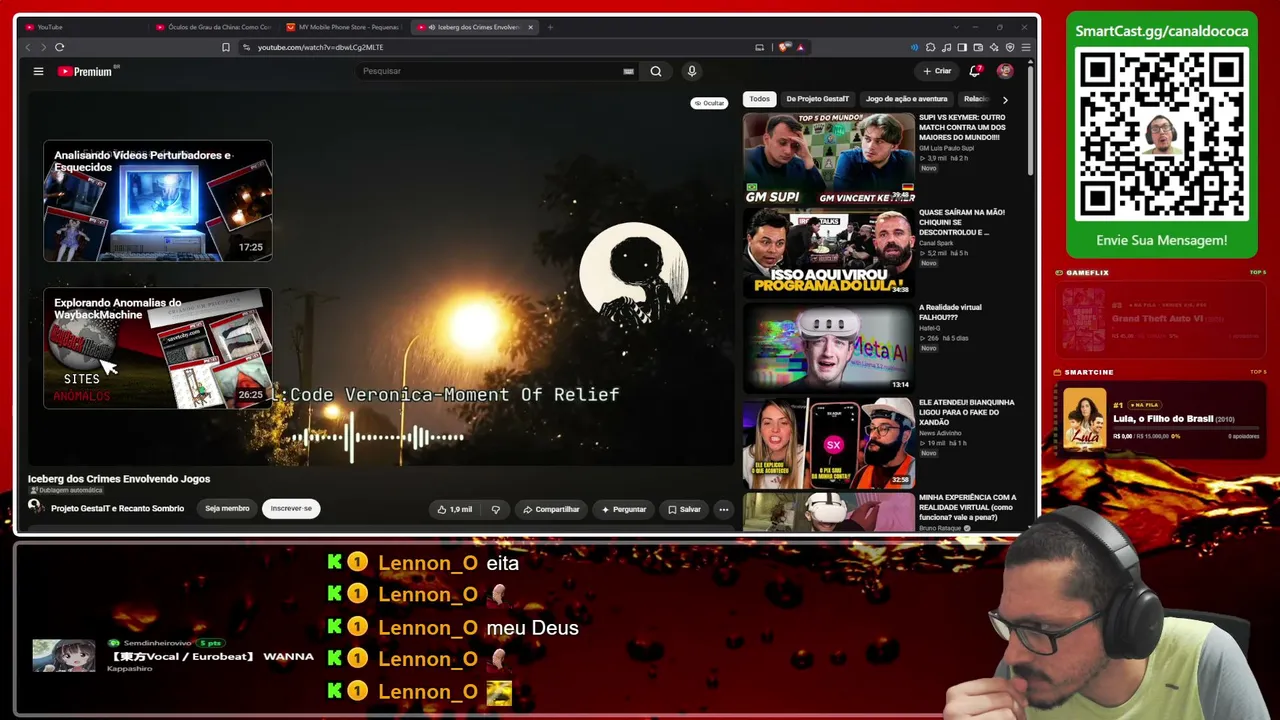Click the video title Iceberg dos Crimes Envolvendo Jogos
This screenshot has width=1280, height=720.
click(x=119, y=479)
